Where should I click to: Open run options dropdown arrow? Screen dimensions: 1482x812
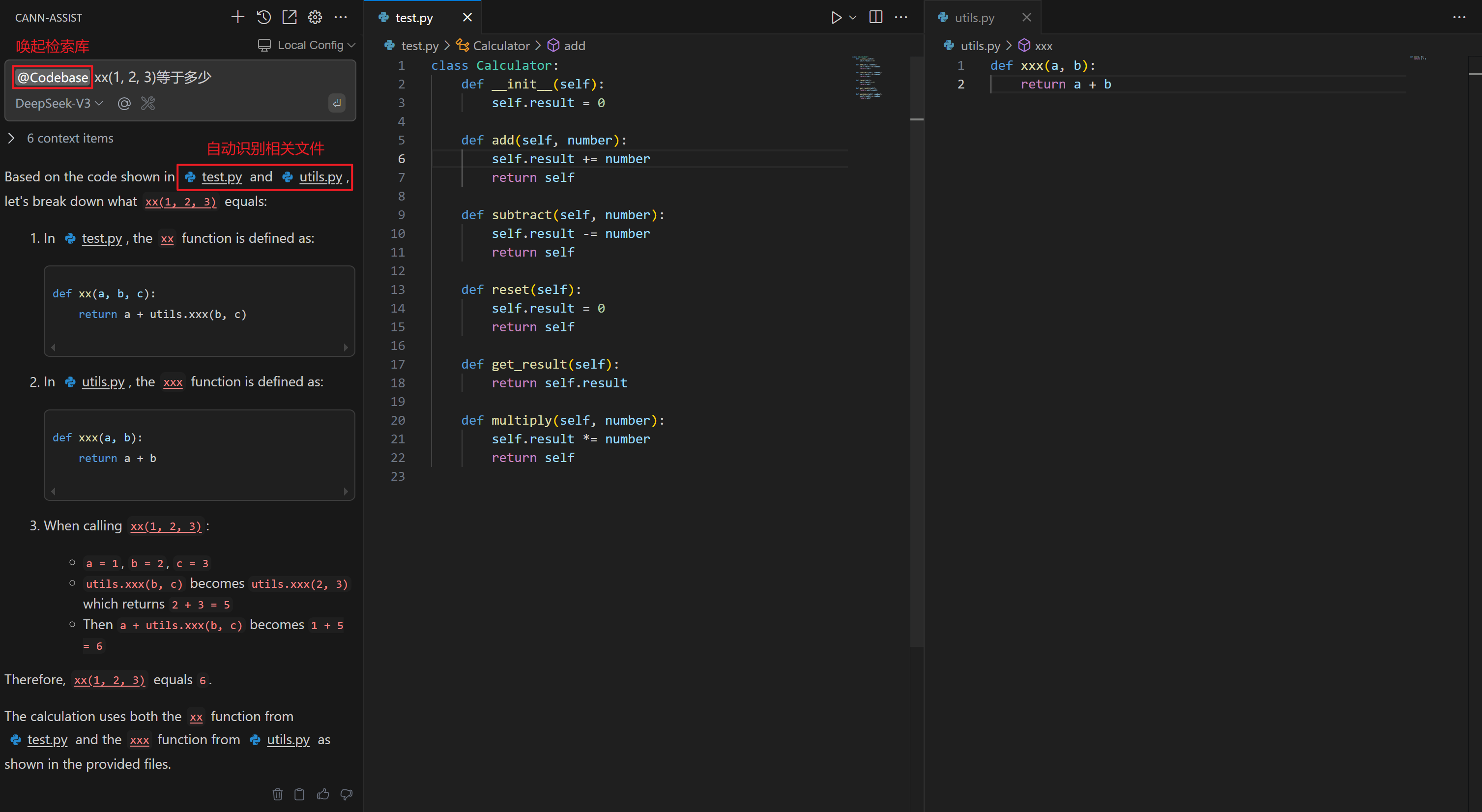(853, 17)
